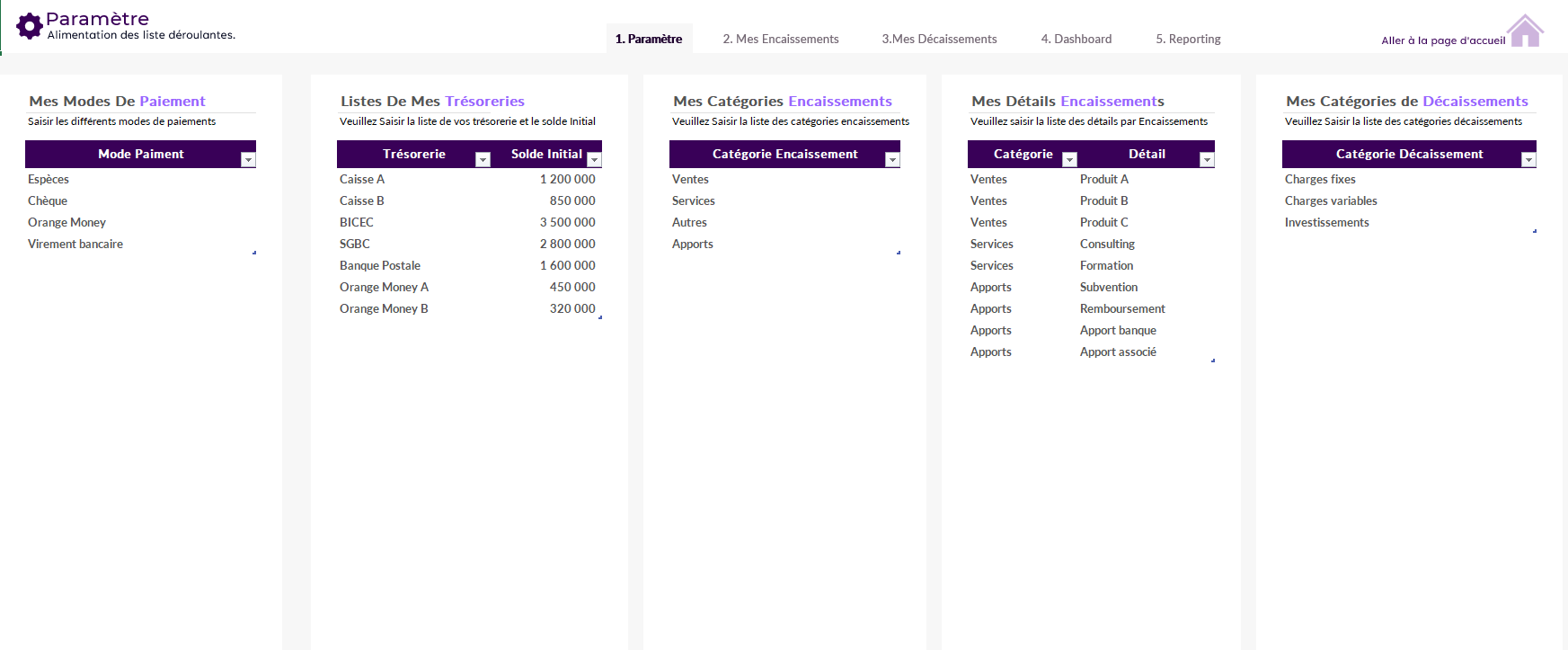
Task: Open the 2. Mes Encaissements tab
Action: 781,39
